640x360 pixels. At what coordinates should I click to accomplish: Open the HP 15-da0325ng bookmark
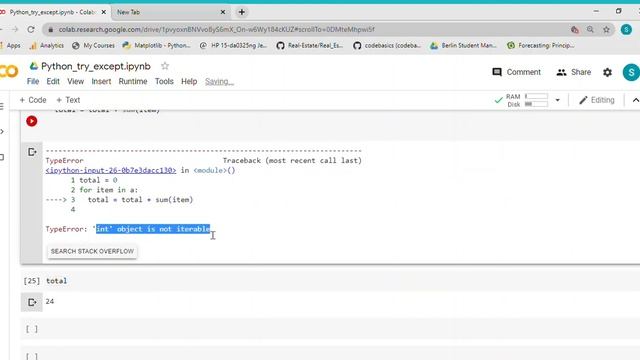click(233, 45)
